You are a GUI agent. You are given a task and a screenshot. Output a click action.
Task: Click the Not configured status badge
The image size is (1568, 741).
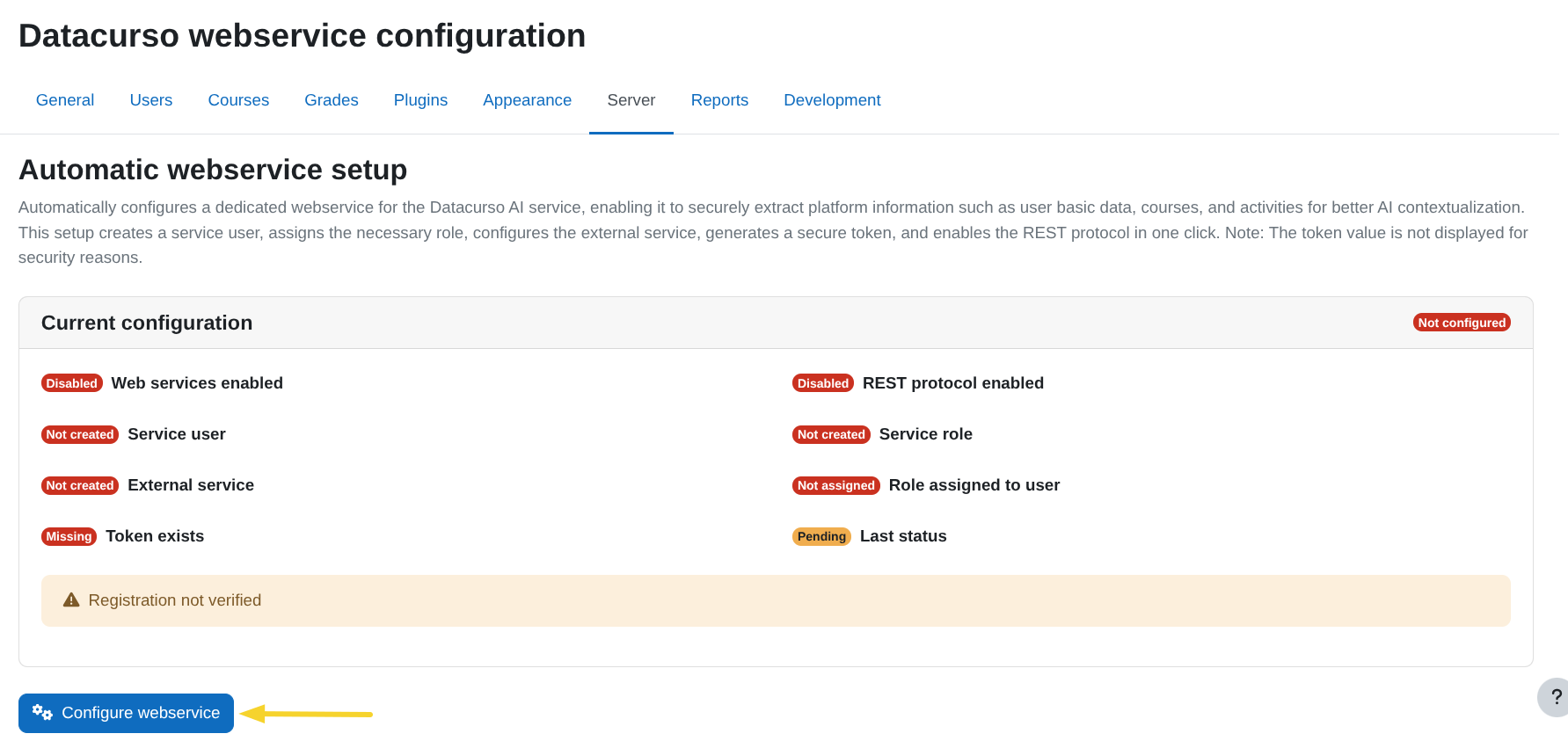coord(1462,323)
